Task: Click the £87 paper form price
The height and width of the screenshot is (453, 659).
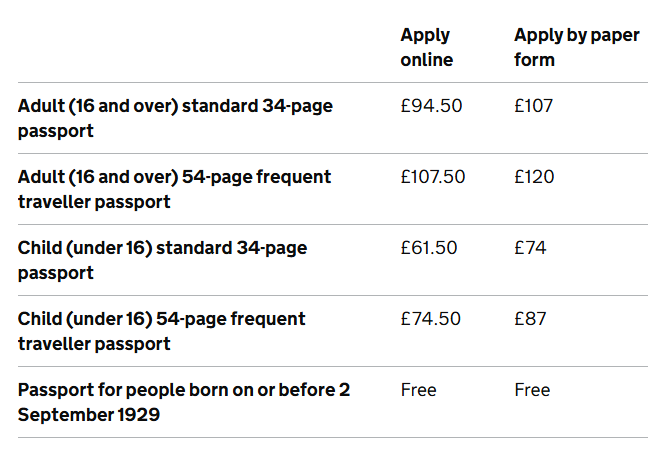Action: pos(530,319)
